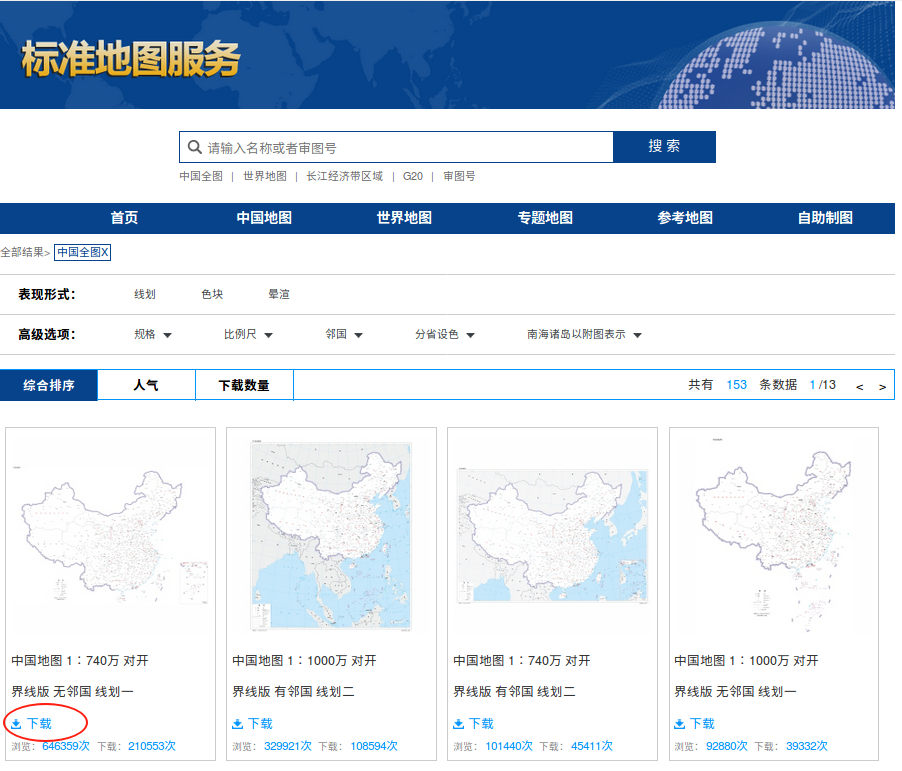
Task: Remove the 中国全图 filter tag
Action: coord(105,253)
